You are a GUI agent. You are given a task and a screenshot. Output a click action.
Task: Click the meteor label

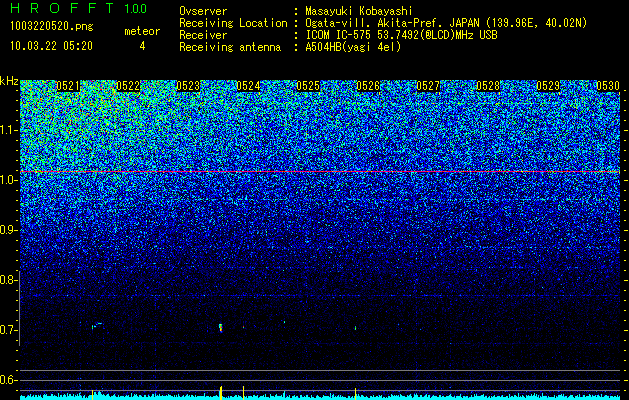click(x=142, y=31)
